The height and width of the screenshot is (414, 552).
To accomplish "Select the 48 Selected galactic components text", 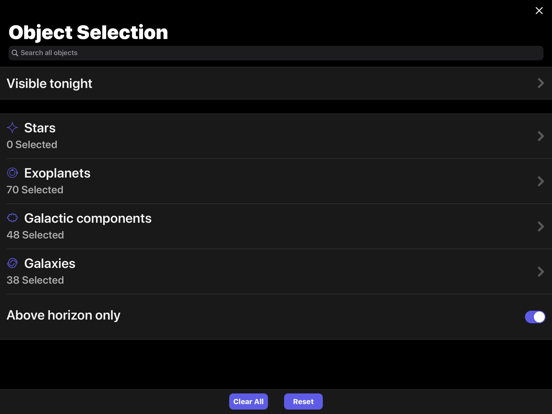I will click(35, 235).
